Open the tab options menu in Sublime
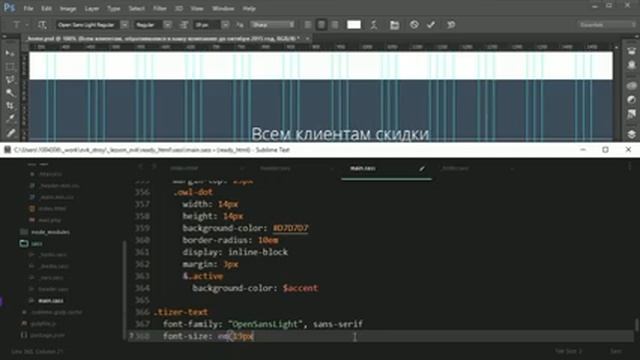This screenshot has height=360, width=640. click(x=630, y=167)
